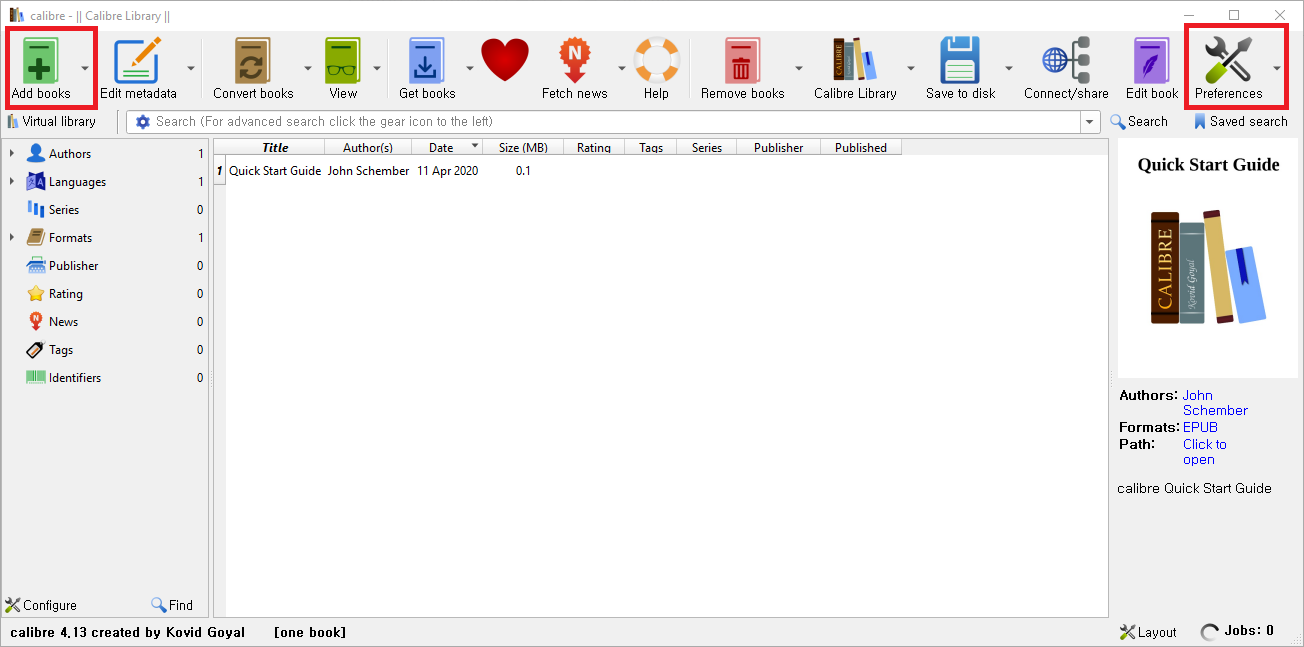This screenshot has width=1304, height=647.
Task: Sort by the Author(s) column header
Action: [368, 147]
